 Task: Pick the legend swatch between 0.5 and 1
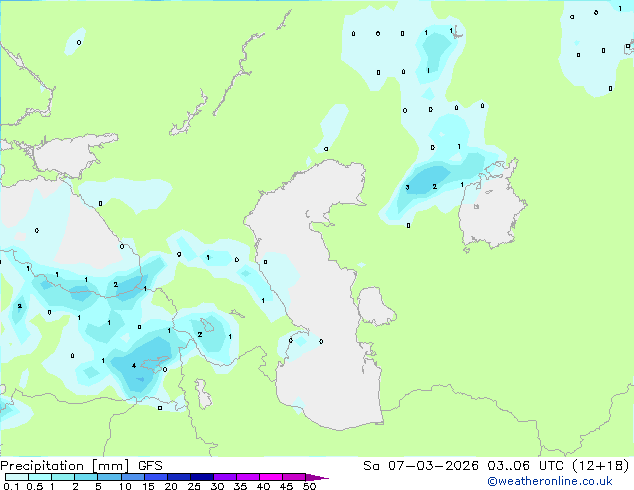[x=40, y=477]
